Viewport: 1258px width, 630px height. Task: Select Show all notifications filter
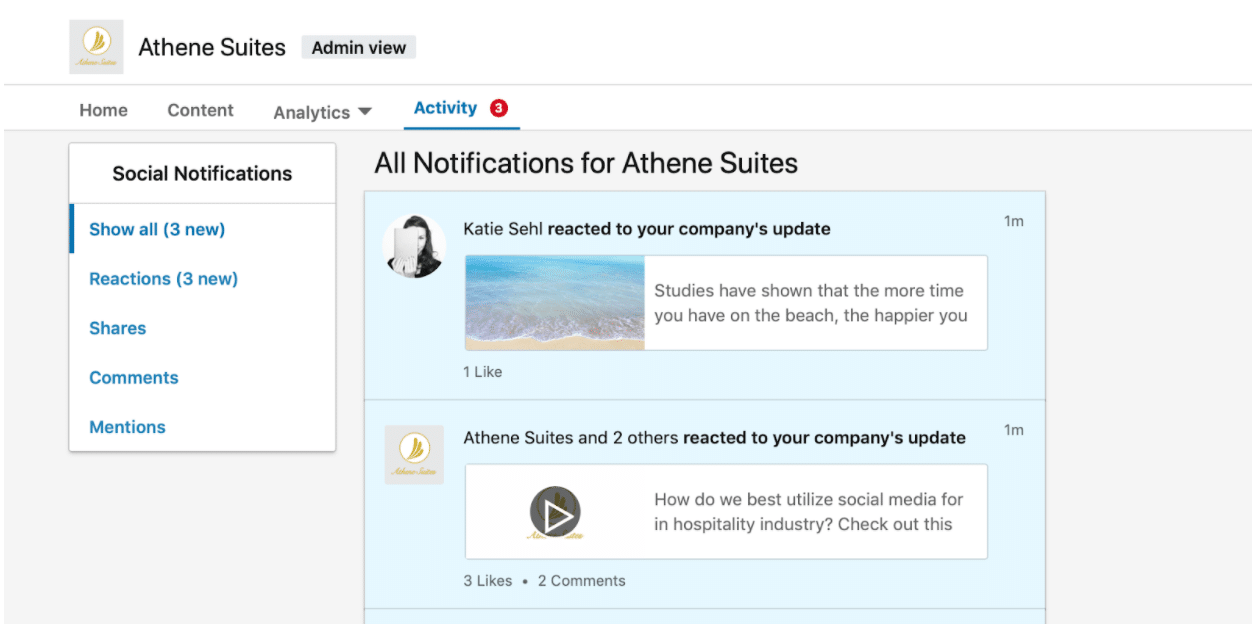pyautogui.click(x=156, y=229)
